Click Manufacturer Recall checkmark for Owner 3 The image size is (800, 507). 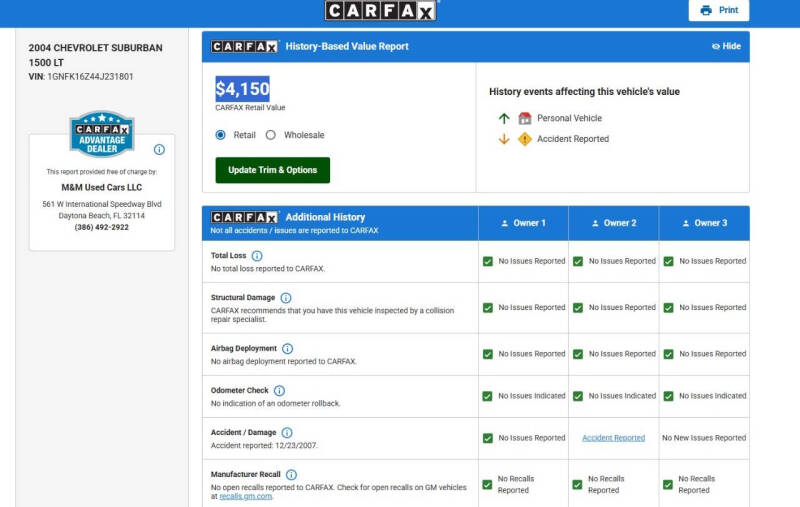668,485
